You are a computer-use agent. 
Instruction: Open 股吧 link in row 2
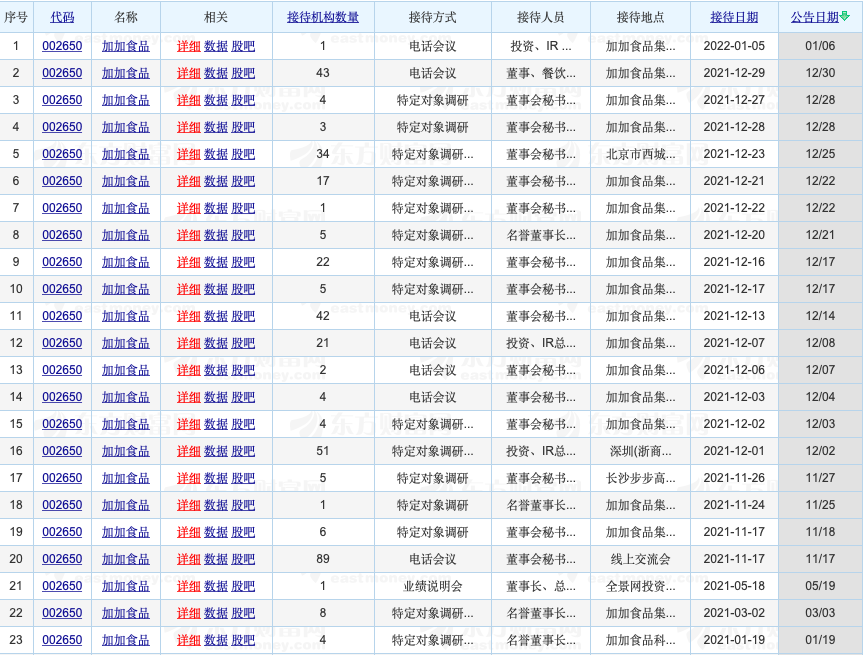(243, 73)
